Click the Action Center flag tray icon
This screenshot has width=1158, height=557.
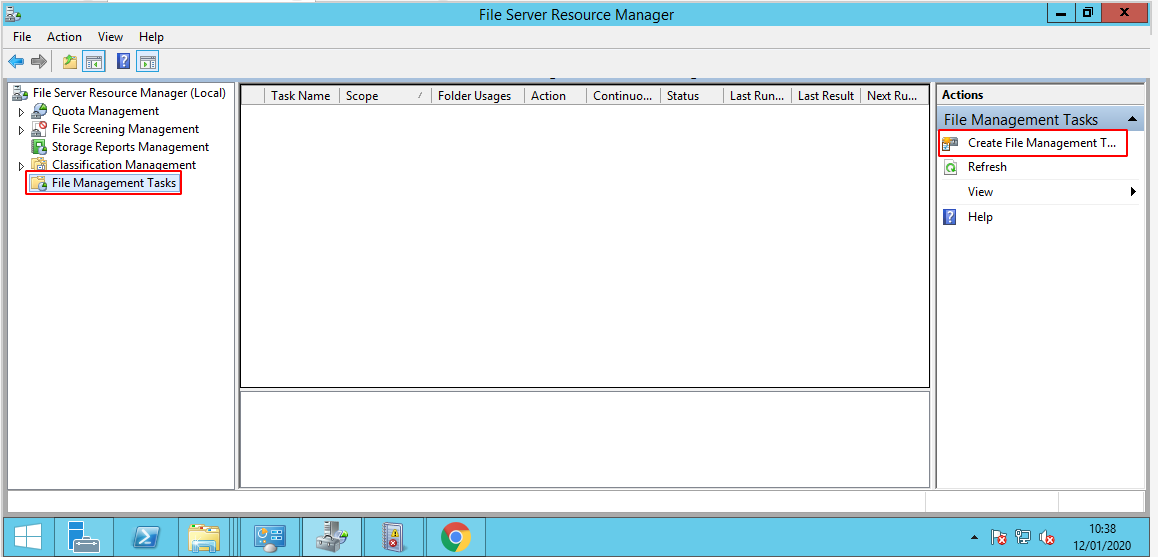[999, 537]
